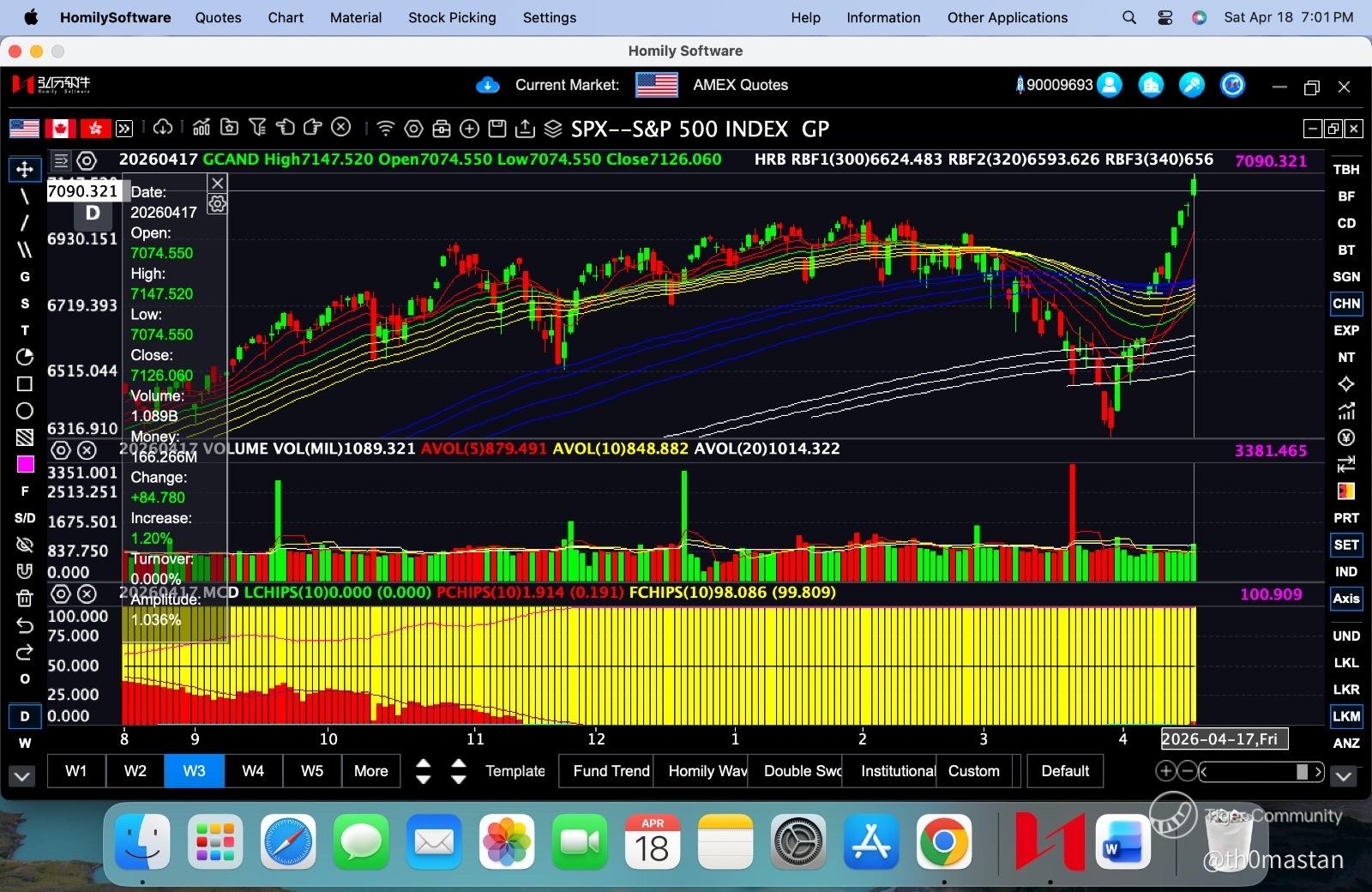Open the Quotes menu
The image size is (1372, 892).
[x=218, y=17]
